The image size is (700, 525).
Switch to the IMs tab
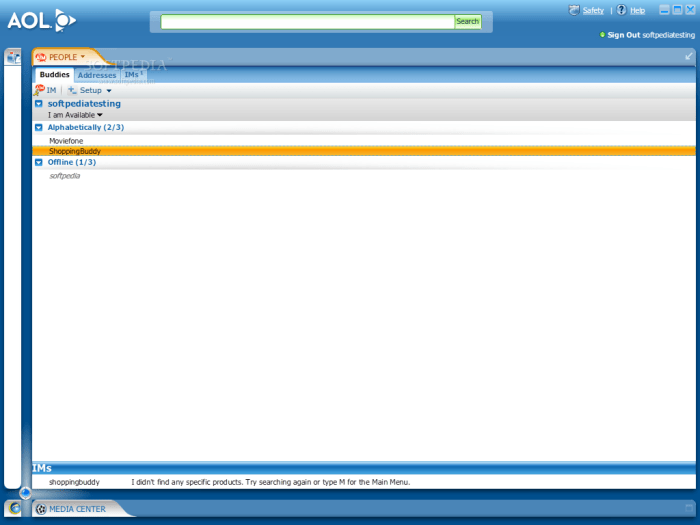point(133,75)
